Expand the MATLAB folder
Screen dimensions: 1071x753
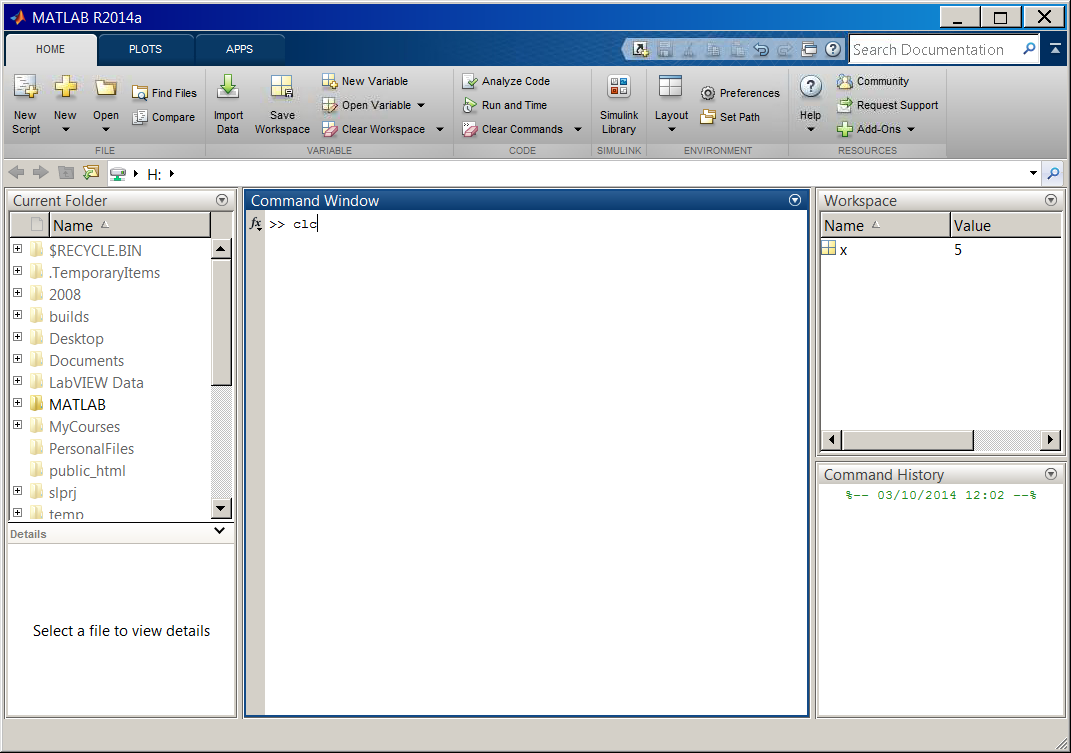18,402
